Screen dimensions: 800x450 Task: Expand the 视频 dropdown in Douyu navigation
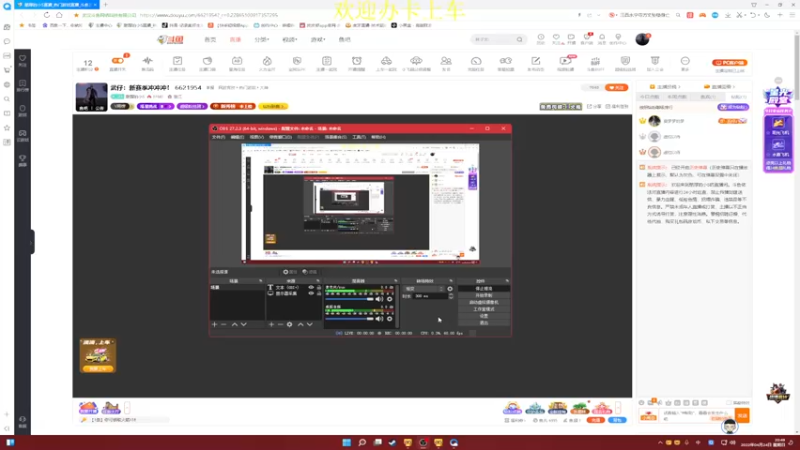289,39
